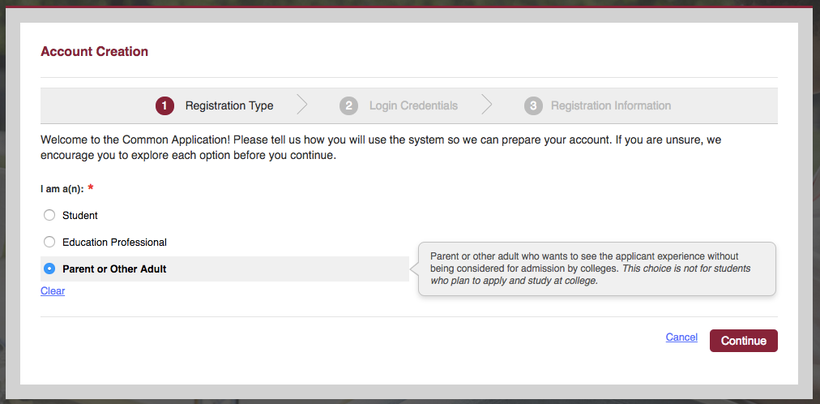Click the step 3 number circle
Screen dimensions: 820x404
(533, 106)
